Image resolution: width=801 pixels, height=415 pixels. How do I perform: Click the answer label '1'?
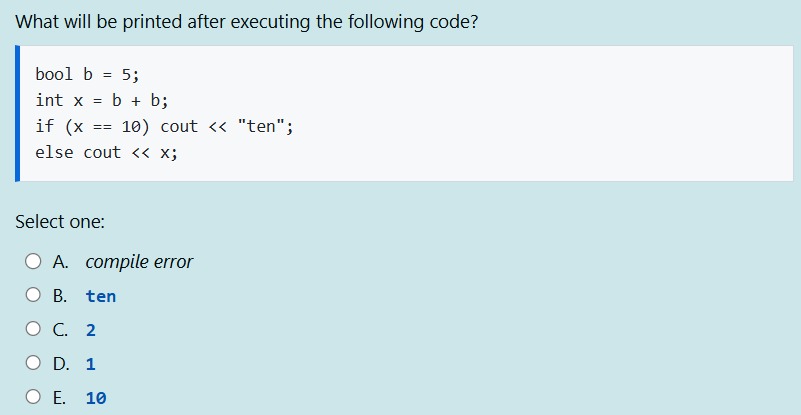click(91, 364)
